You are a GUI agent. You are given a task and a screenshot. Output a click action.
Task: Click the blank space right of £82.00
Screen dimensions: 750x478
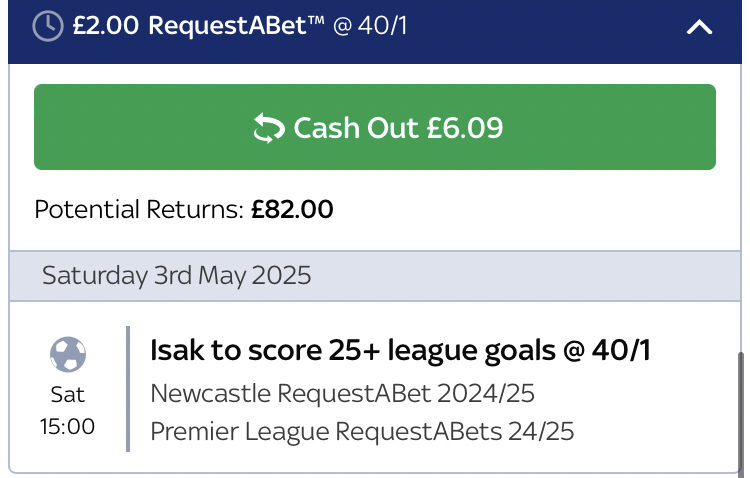[x=530, y=210]
